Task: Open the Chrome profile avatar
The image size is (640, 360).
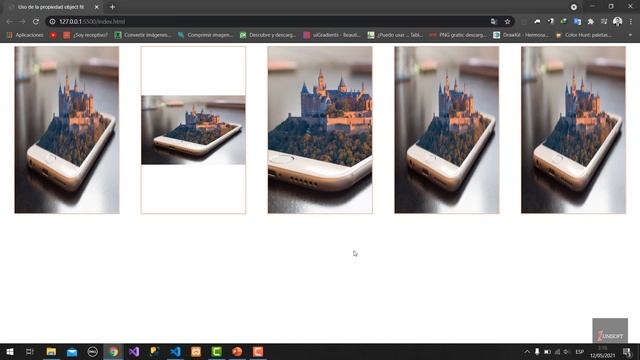Action: coord(618,22)
